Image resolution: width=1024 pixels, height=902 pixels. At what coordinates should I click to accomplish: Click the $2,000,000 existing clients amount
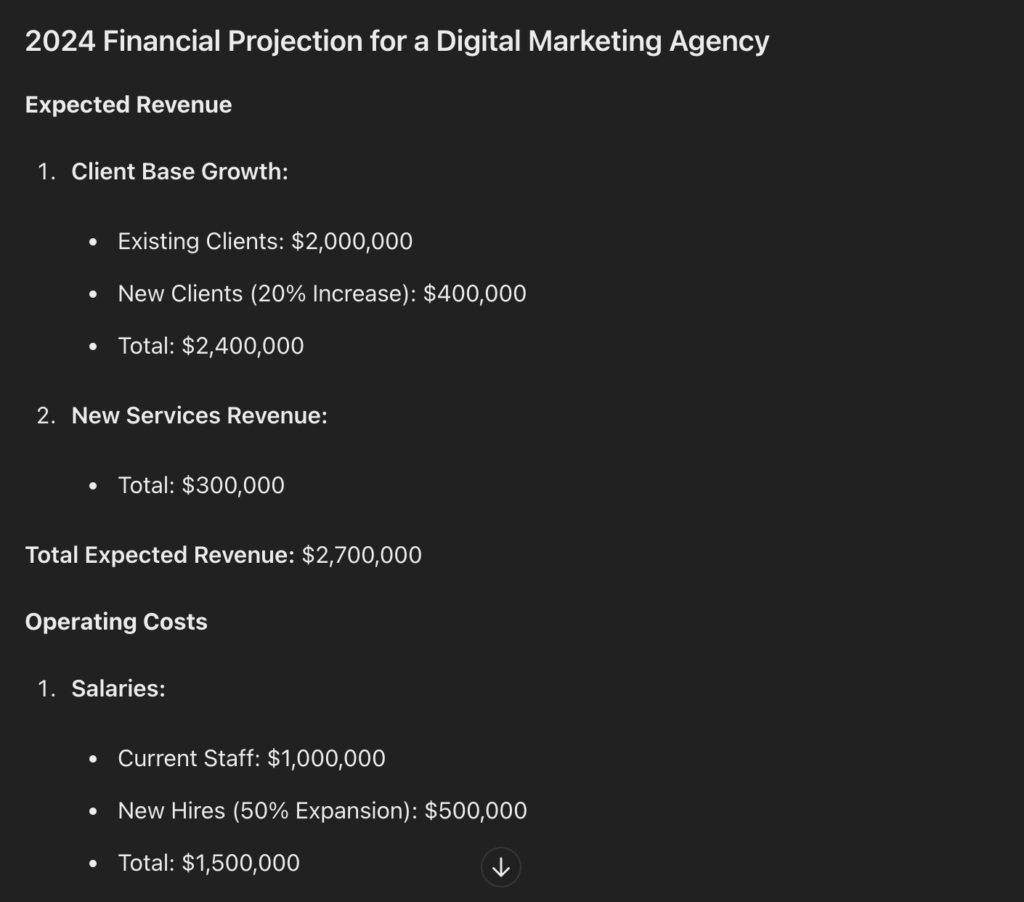pos(352,241)
